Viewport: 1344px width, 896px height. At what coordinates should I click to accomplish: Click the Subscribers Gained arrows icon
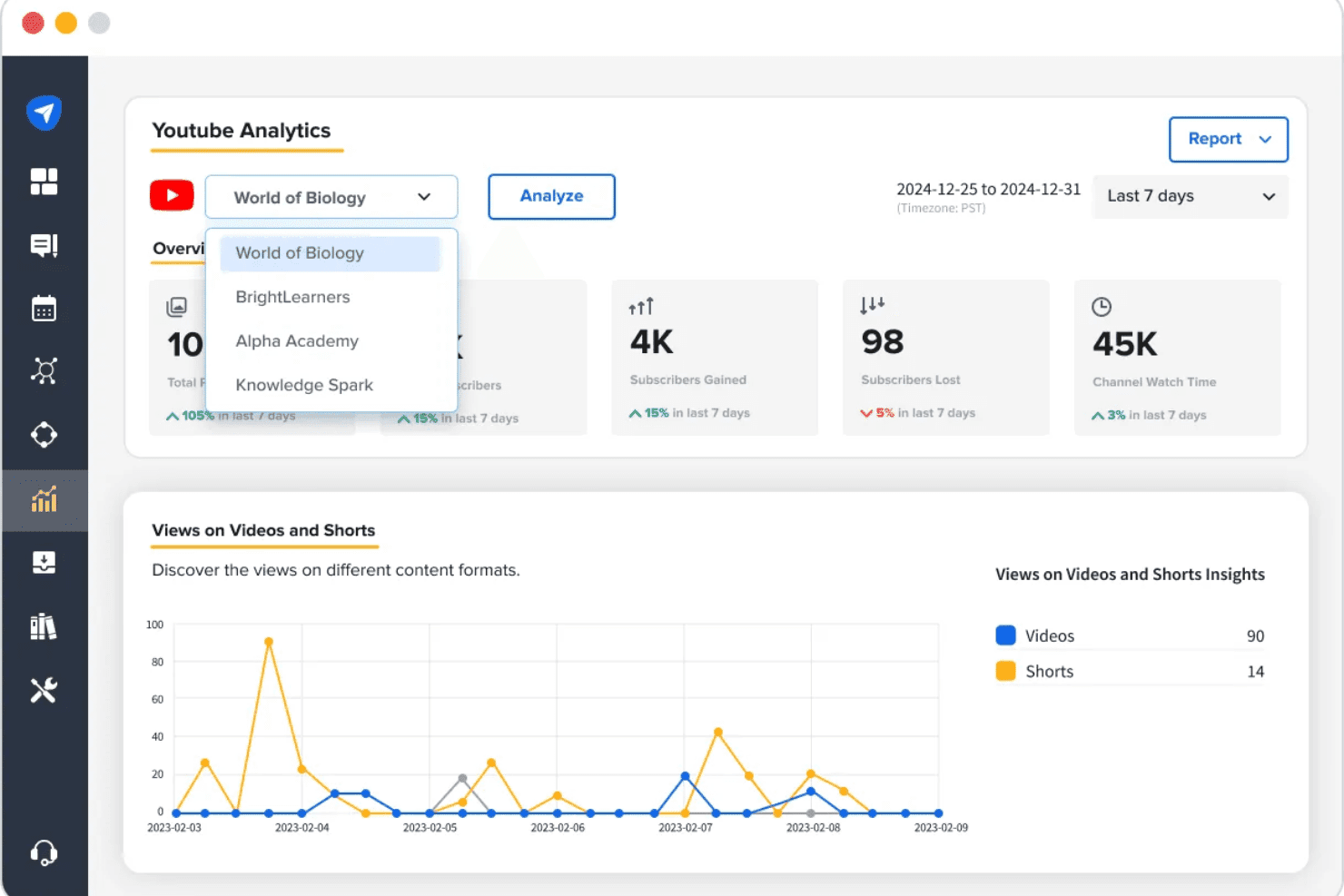pyautogui.click(x=641, y=307)
